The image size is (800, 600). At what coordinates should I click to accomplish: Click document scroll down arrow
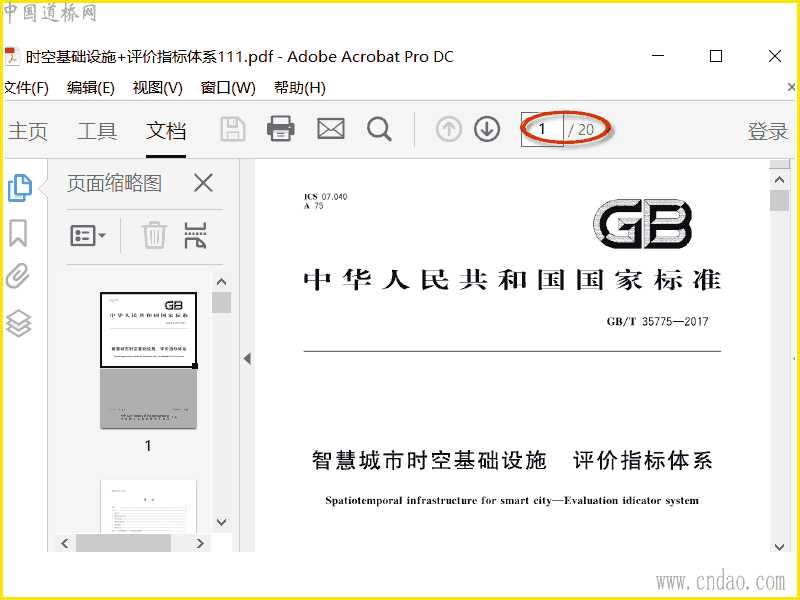pos(779,547)
